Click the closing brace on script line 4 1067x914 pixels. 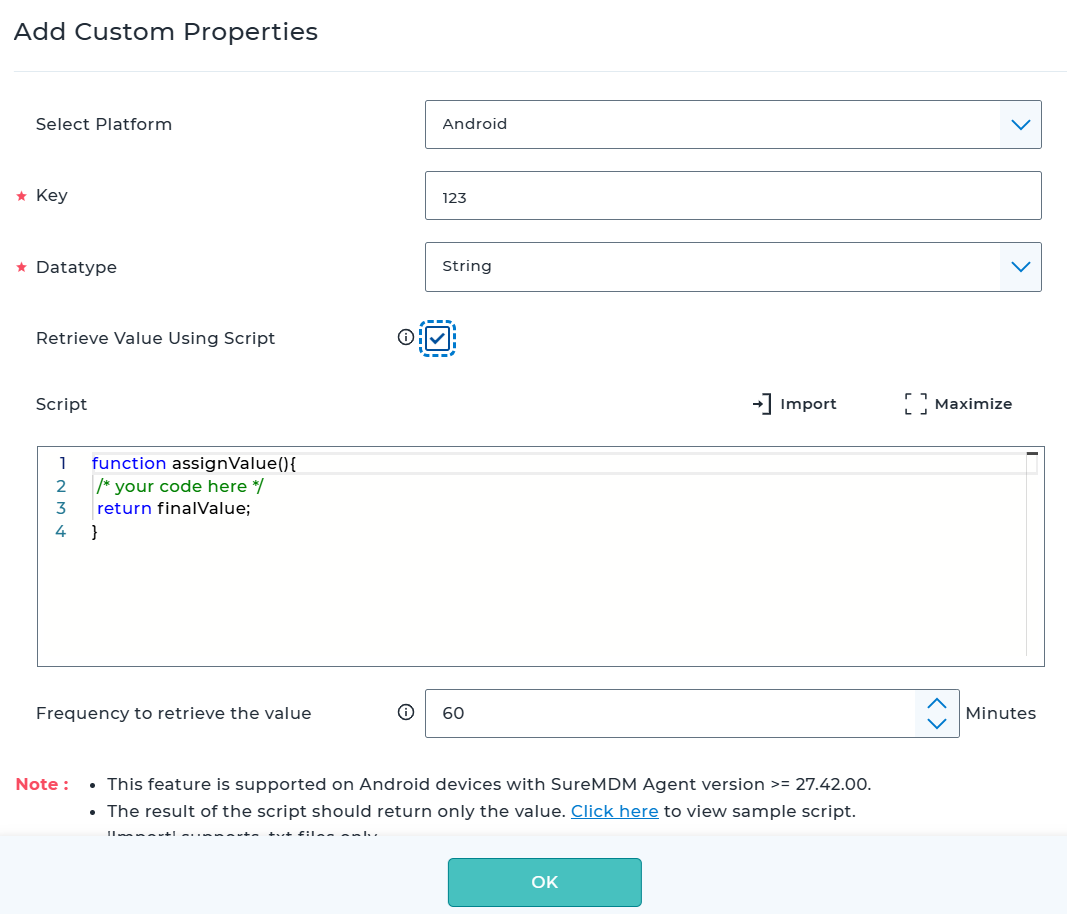click(95, 532)
